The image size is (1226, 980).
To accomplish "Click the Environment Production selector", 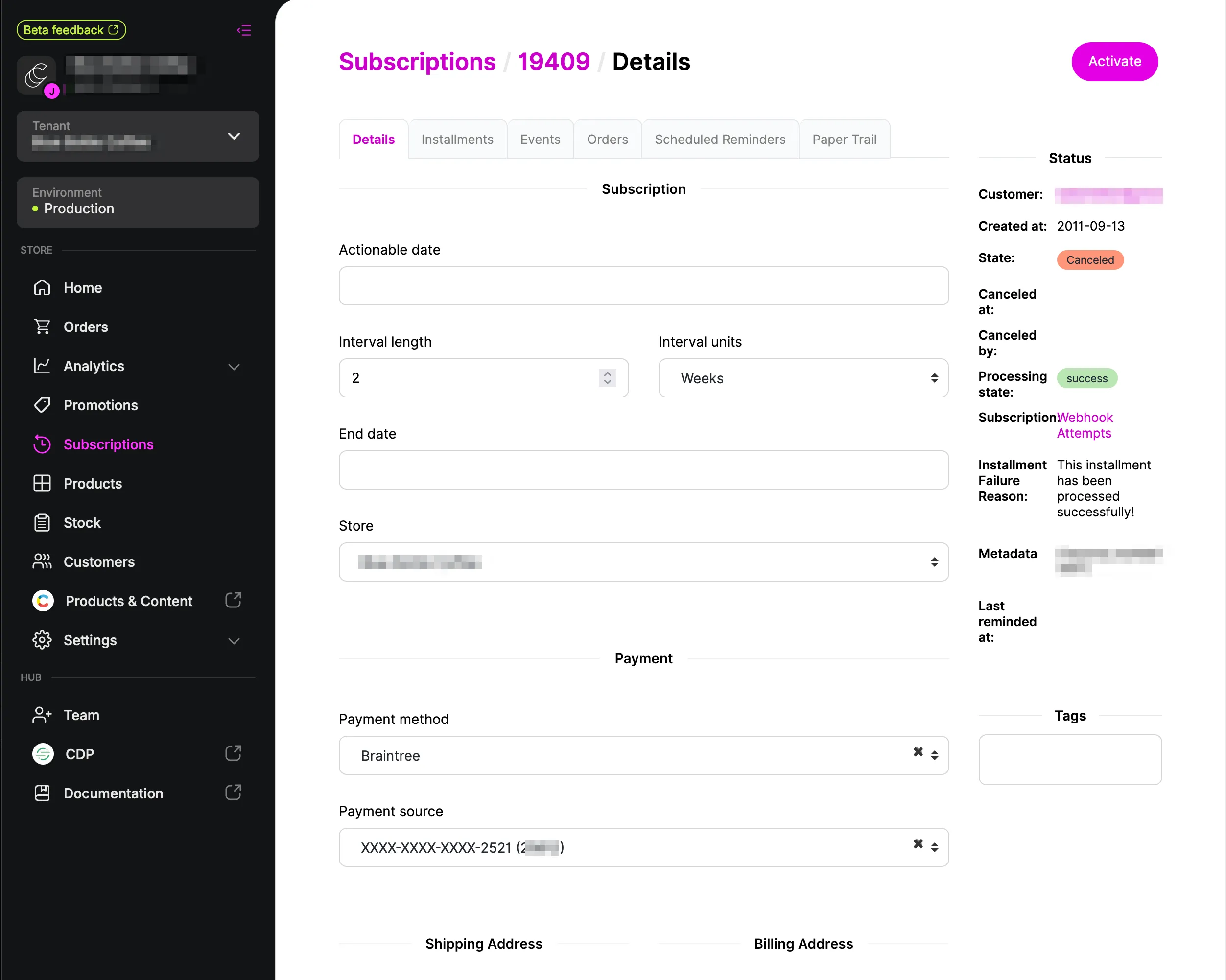I will [x=138, y=202].
